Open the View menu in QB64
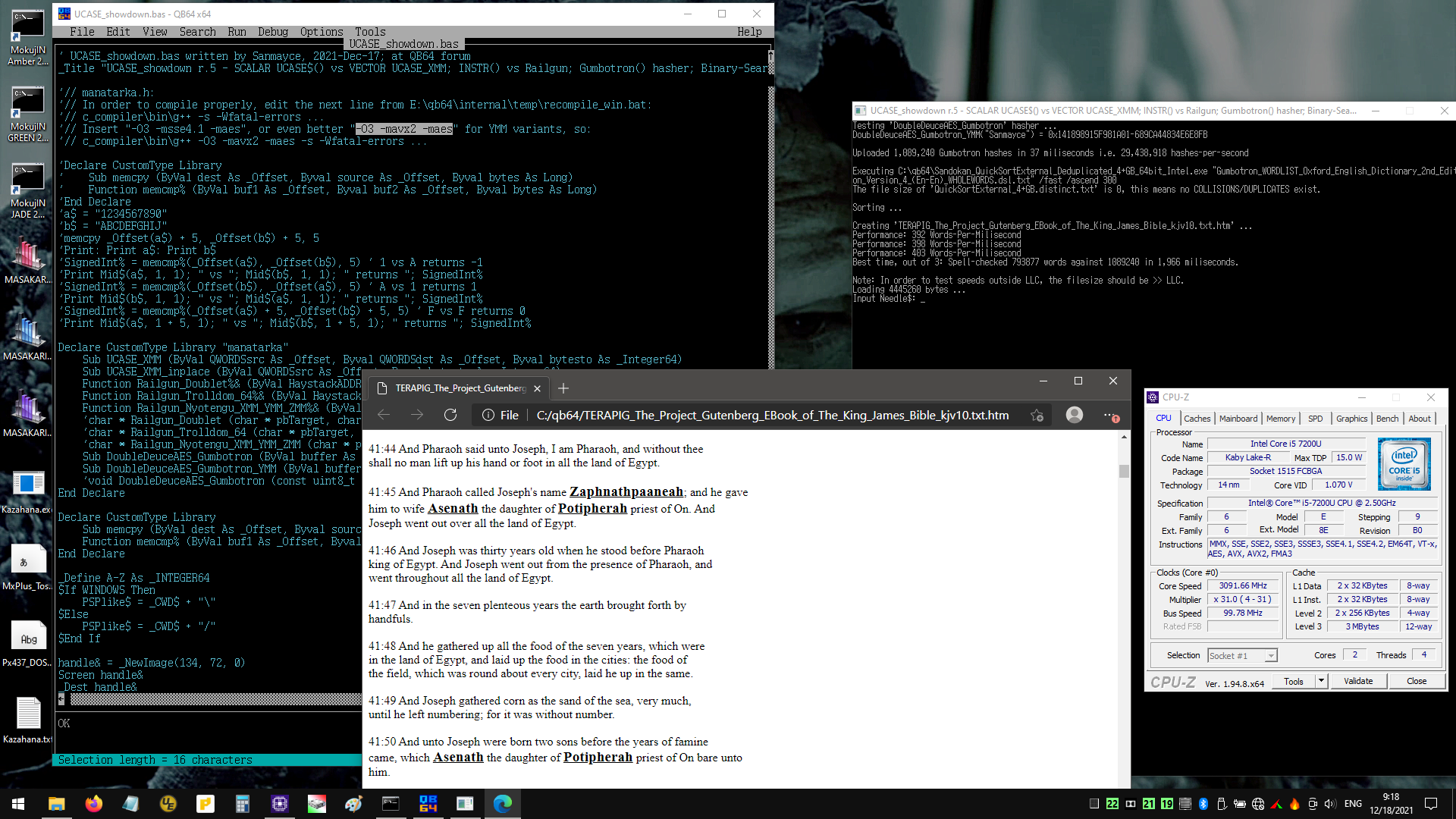The image size is (1456, 819). [x=155, y=32]
